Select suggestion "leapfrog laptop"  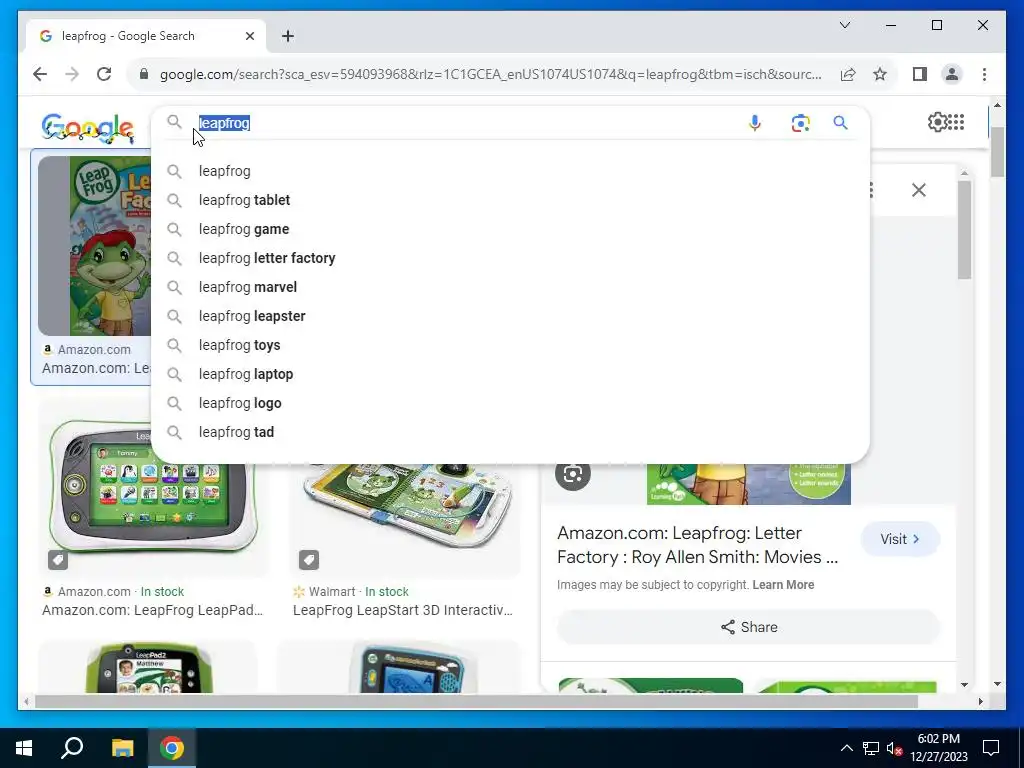point(510,374)
